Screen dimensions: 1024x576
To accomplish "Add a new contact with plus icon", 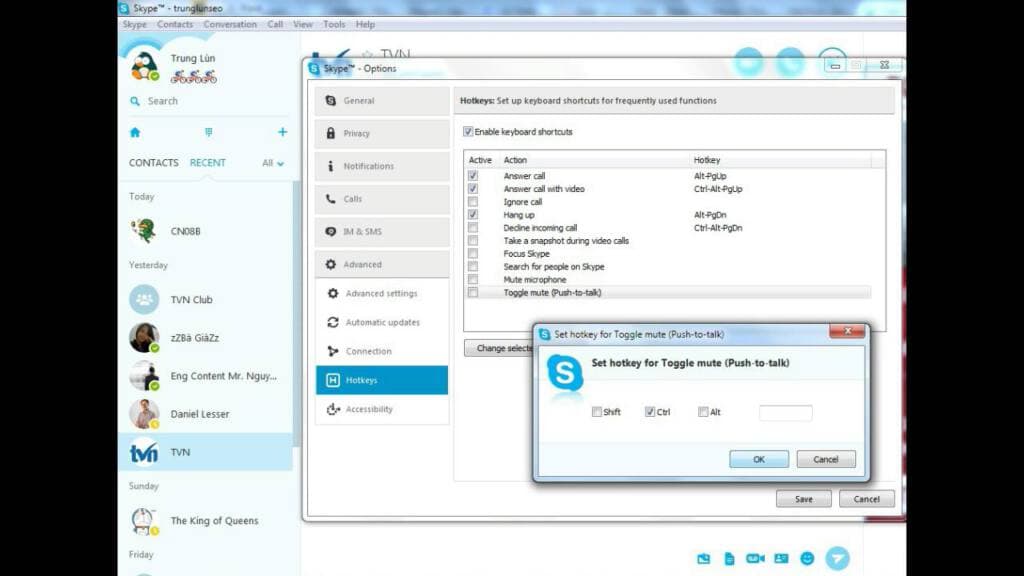I will coord(282,132).
